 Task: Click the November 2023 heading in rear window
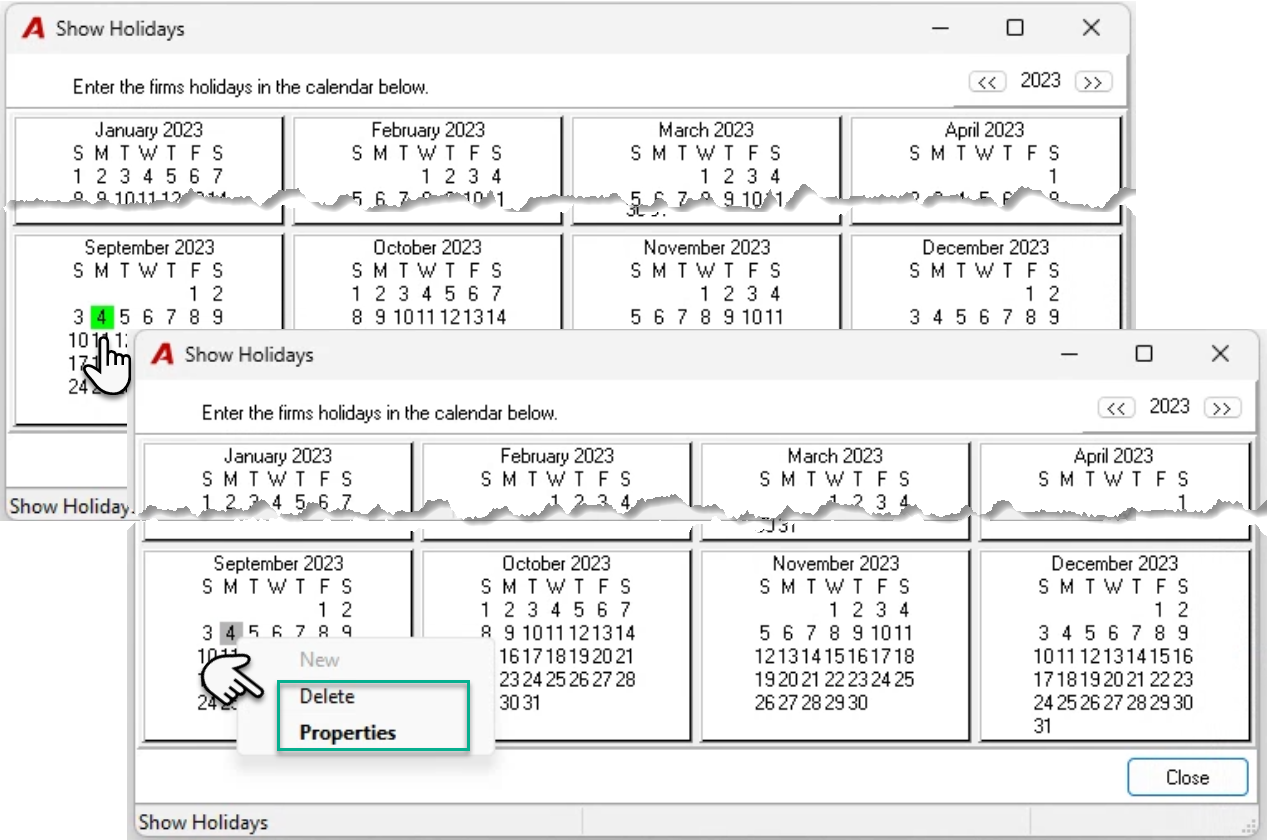707,247
